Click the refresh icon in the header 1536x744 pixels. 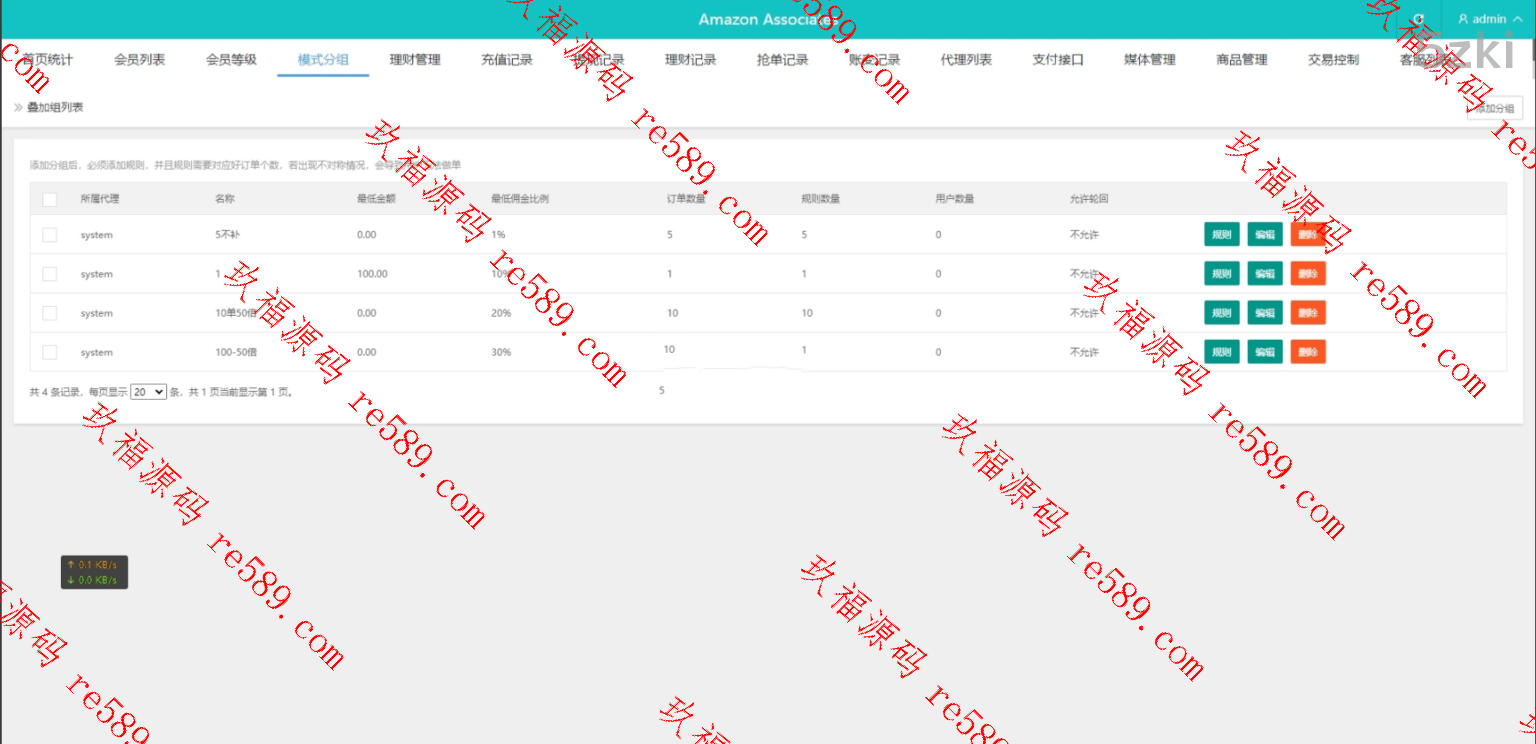click(1419, 19)
